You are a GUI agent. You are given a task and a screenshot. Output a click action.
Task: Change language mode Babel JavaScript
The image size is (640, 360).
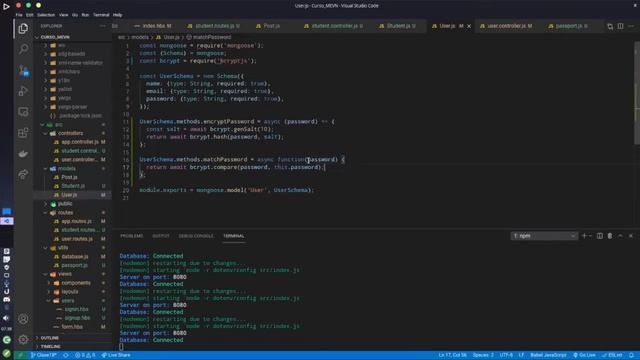(x=548, y=355)
